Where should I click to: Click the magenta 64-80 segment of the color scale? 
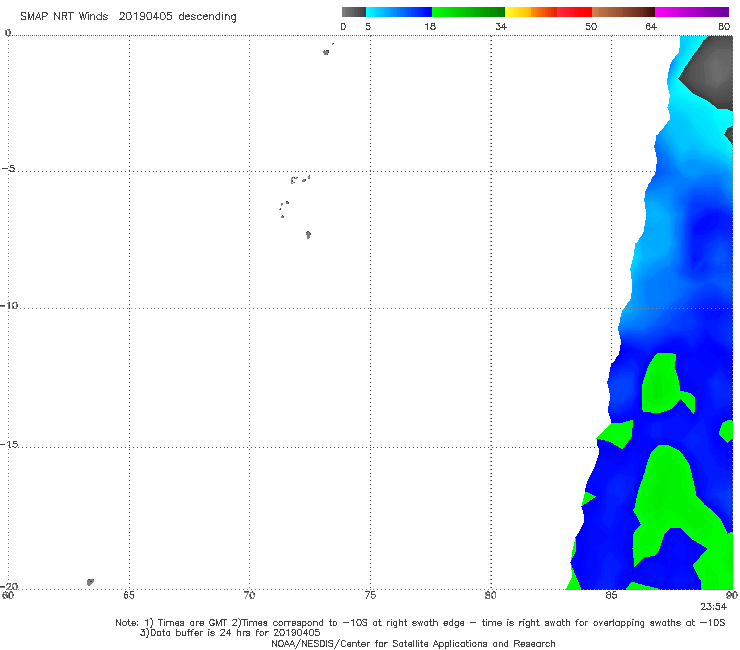(692, 12)
